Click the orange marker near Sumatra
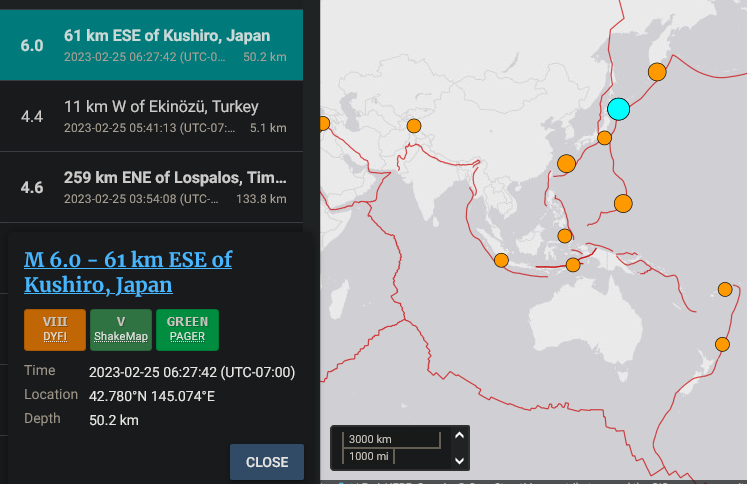Screen dimensions: 747x484 pos(501,260)
